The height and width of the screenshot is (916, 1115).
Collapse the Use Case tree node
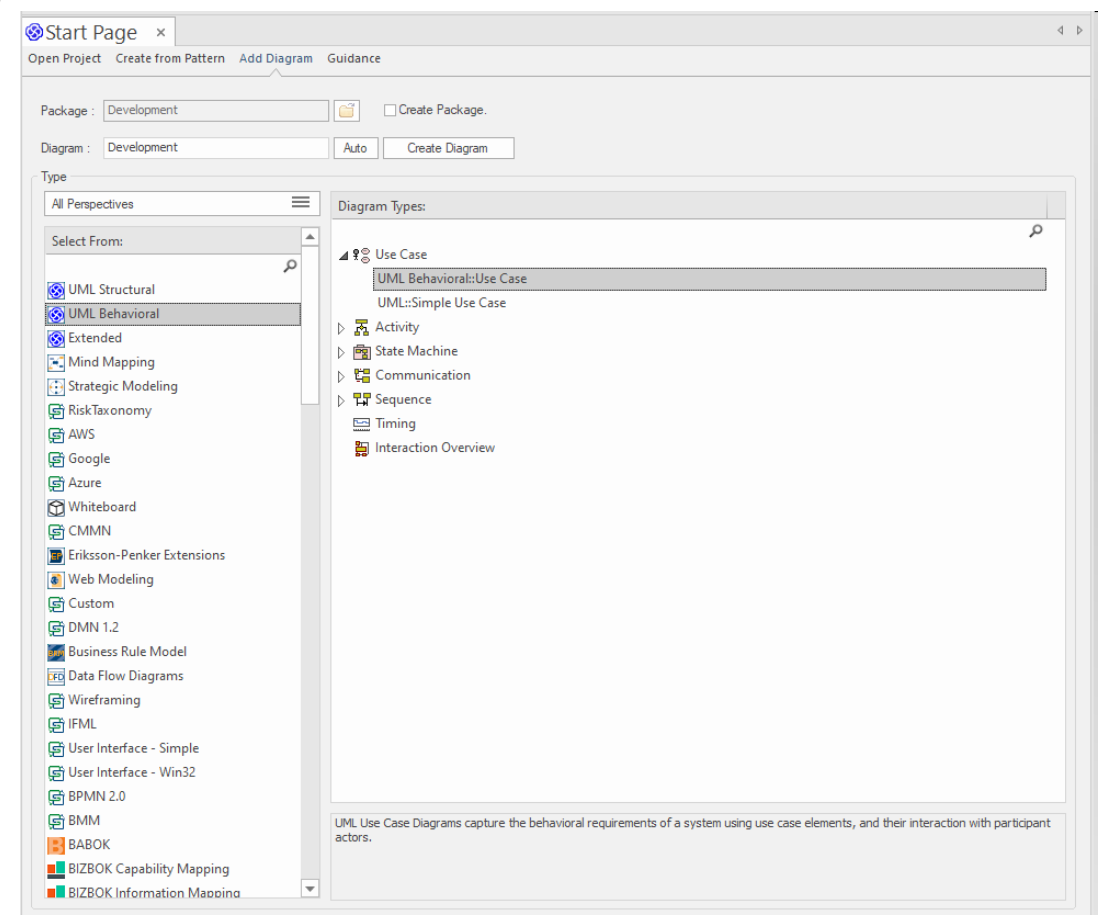coord(343,255)
